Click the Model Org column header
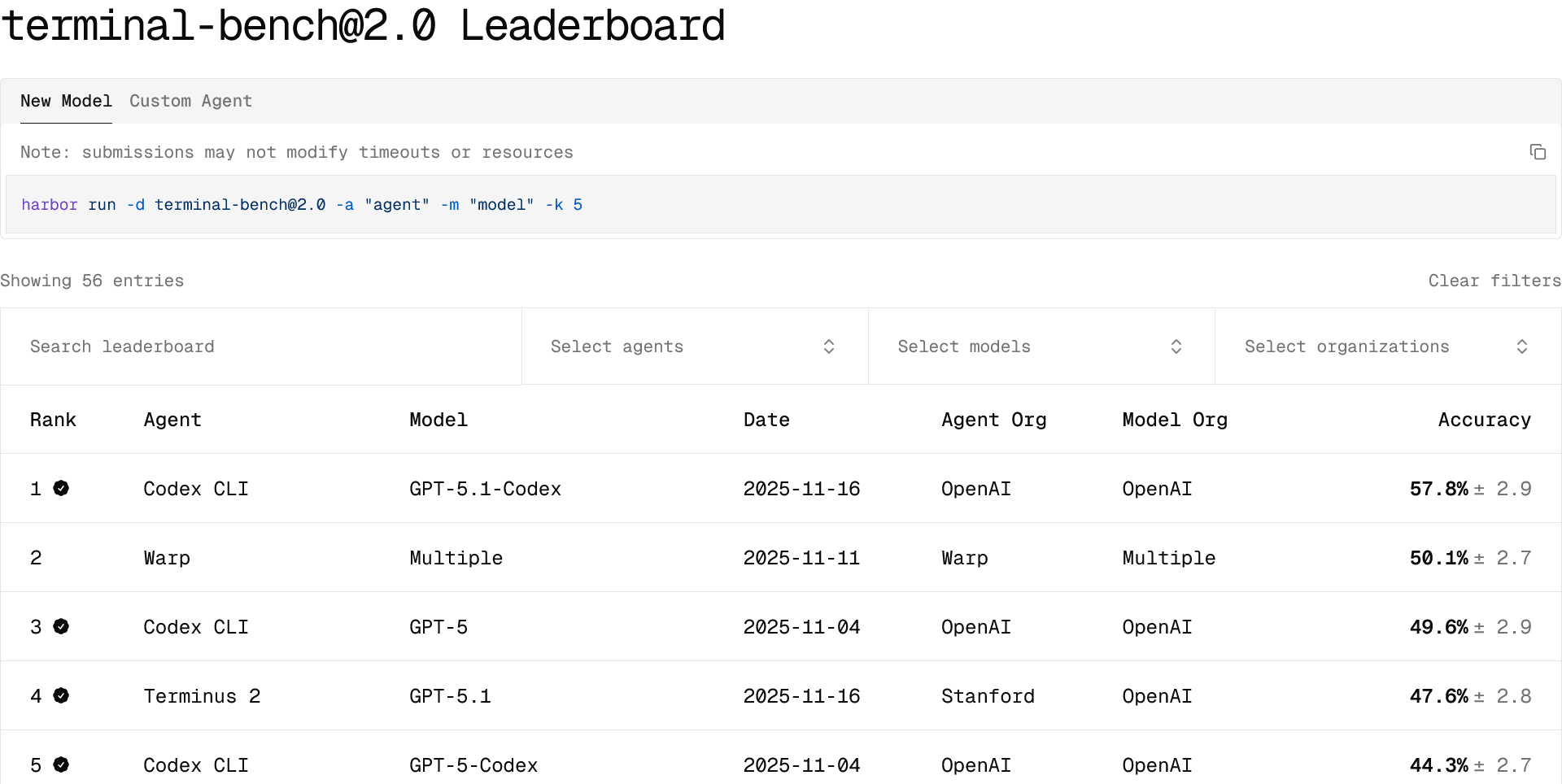Screen dimensions: 1562x784 tap(1175, 420)
